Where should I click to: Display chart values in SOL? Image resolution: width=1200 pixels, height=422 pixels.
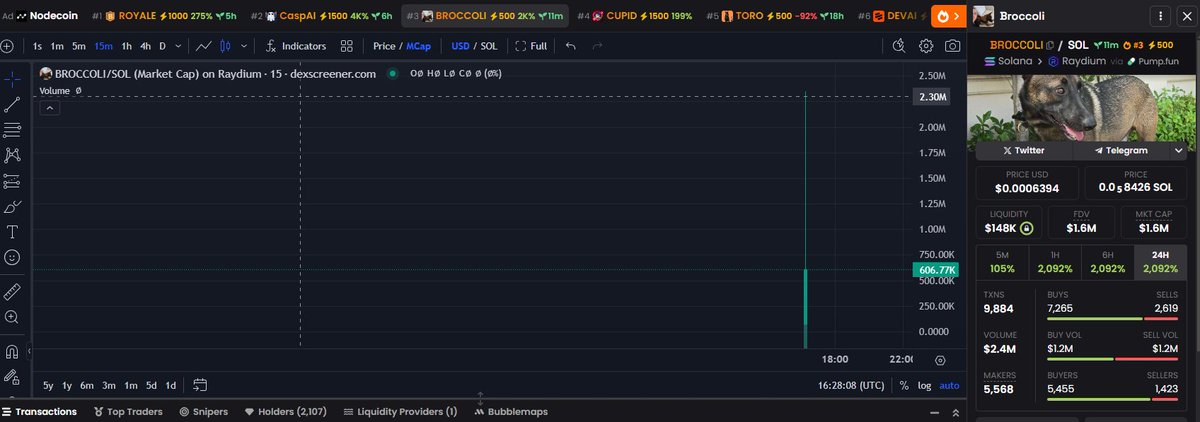coord(489,46)
